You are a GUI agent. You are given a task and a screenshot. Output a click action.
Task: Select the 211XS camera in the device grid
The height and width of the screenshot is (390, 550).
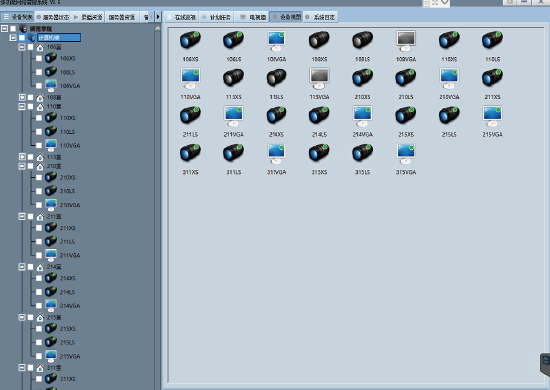(492, 78)
